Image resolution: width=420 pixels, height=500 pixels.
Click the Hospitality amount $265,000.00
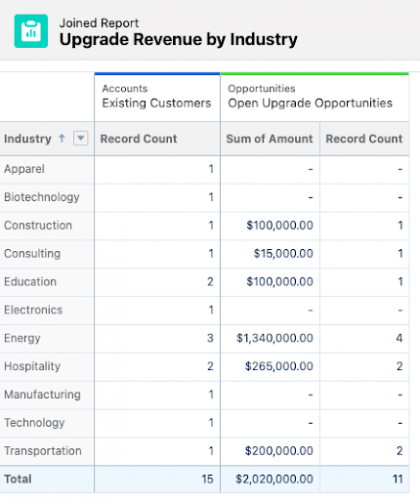[279, 366]
